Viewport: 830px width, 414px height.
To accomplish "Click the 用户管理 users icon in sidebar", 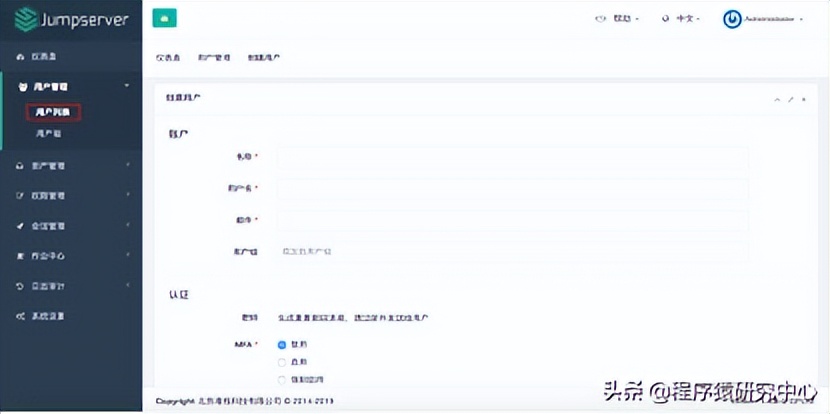I will click(23, 86).
